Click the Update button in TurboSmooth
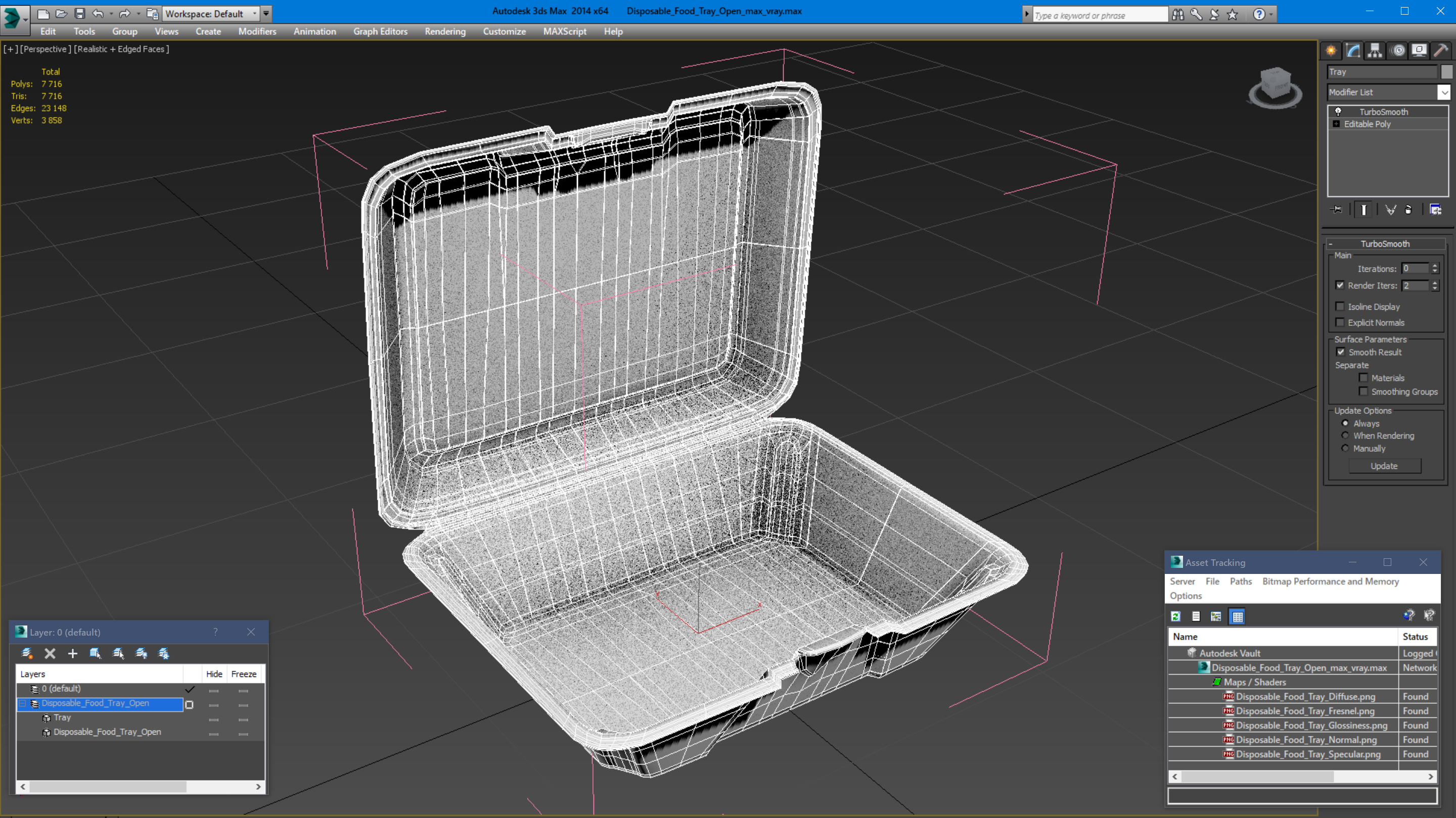Screen dimensions: 1456x818 [1385, 466]
